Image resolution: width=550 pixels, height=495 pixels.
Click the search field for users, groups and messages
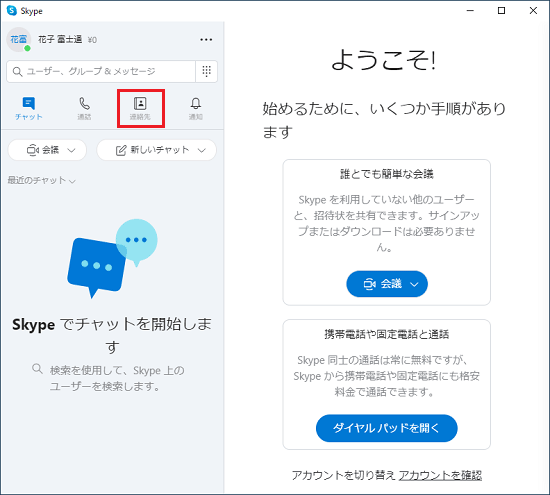[101, 72]
